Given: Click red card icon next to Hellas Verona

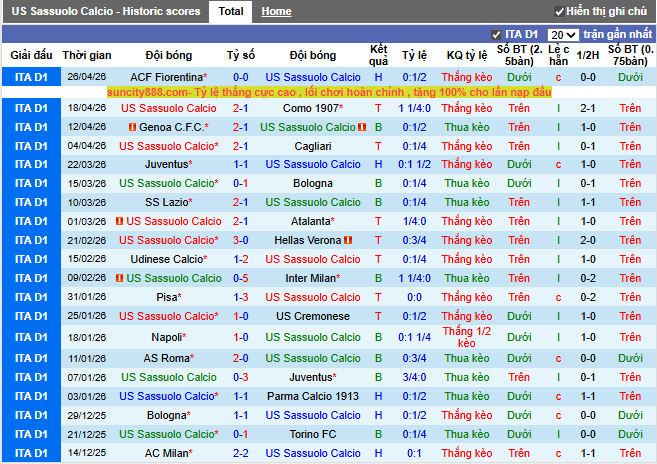Looking at the screenshot, I should (x=348, y=240).
